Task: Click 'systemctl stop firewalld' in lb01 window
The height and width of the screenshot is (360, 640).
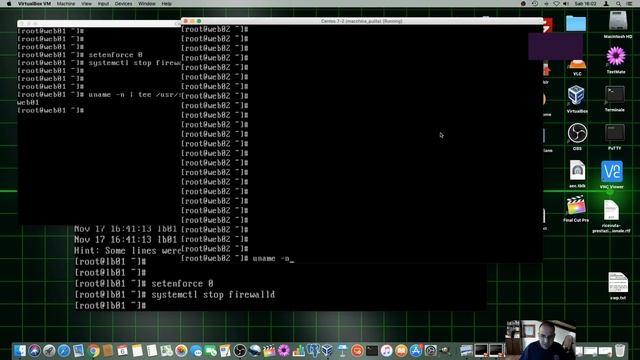Action: [x=175, y=294]
